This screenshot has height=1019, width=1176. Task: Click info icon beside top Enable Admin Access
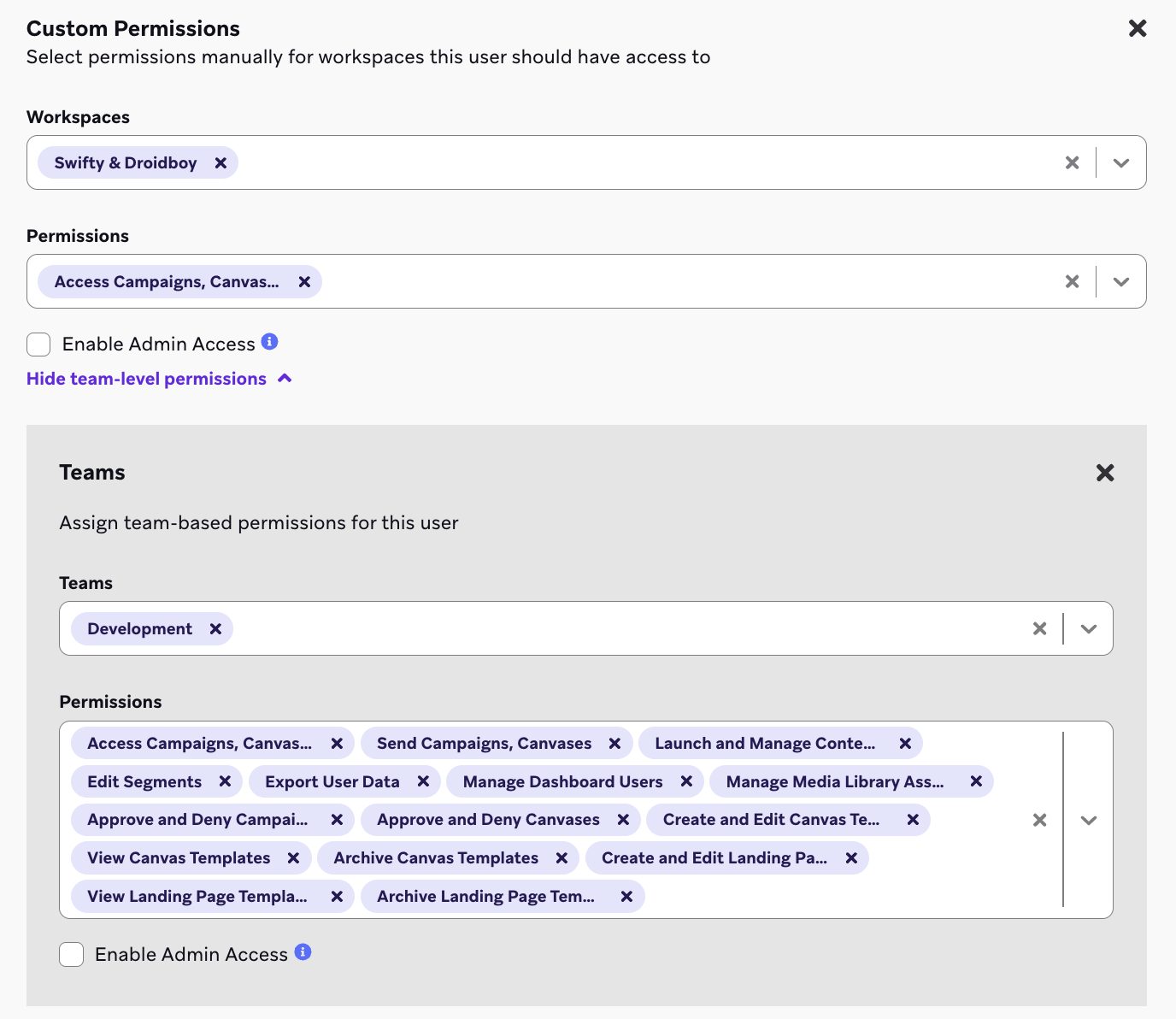tap(270, 342)
